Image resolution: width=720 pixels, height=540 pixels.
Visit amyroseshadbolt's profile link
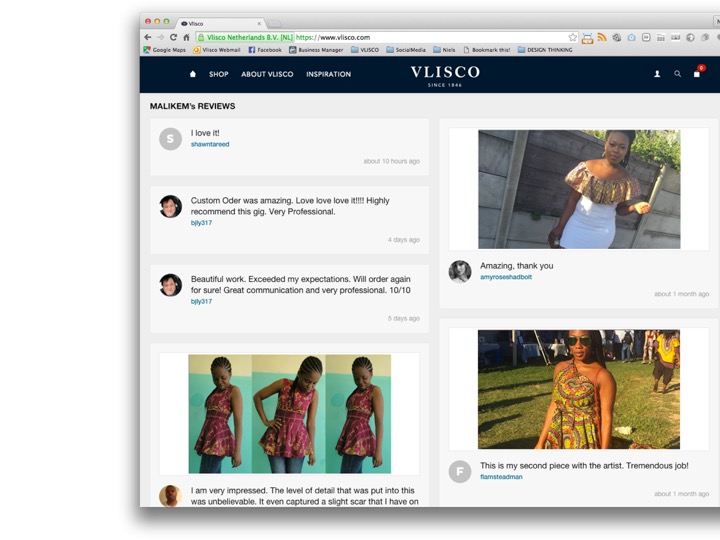(x=506, y=277)
